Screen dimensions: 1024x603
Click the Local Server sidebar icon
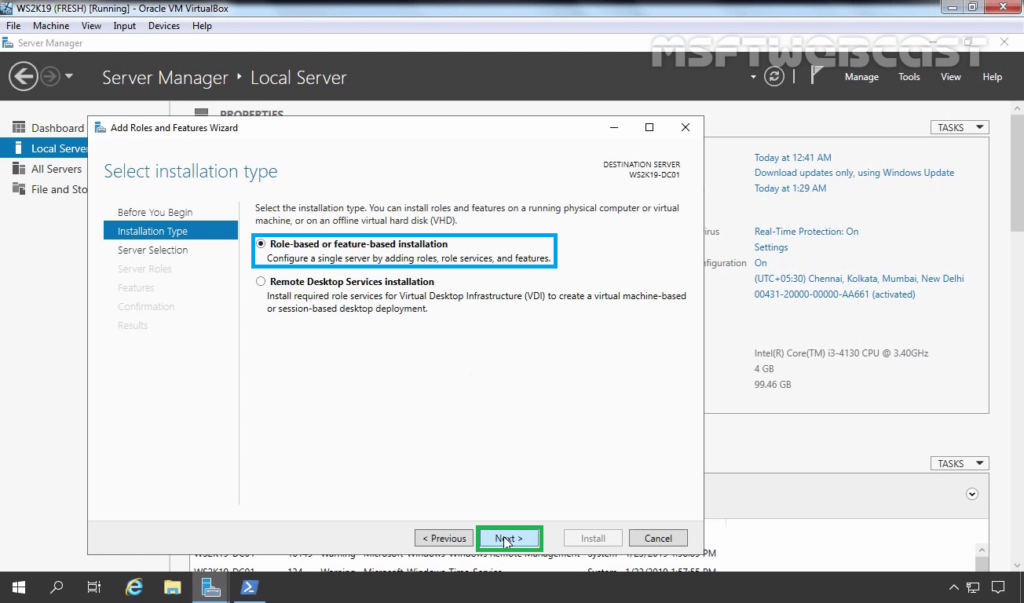pyautogui.click(x=18, y=148)
